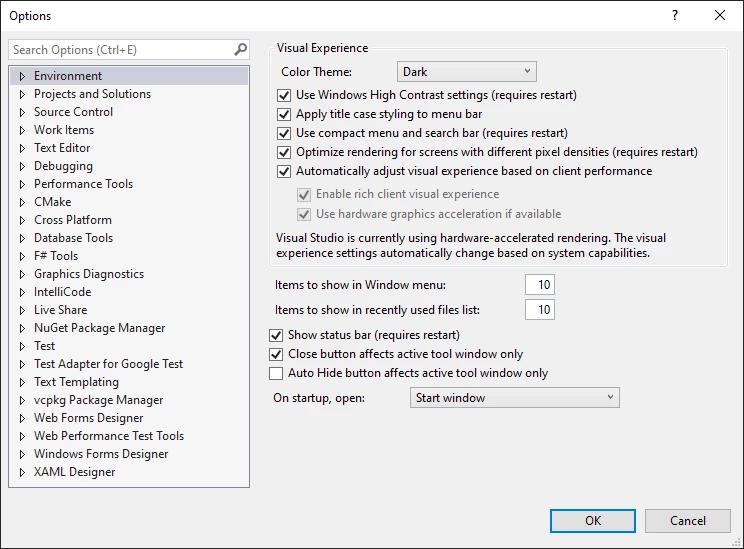Expand the Database Tools arrow
Image resolution: width=744 pixels, height=549 pixels.
[22, 238]
